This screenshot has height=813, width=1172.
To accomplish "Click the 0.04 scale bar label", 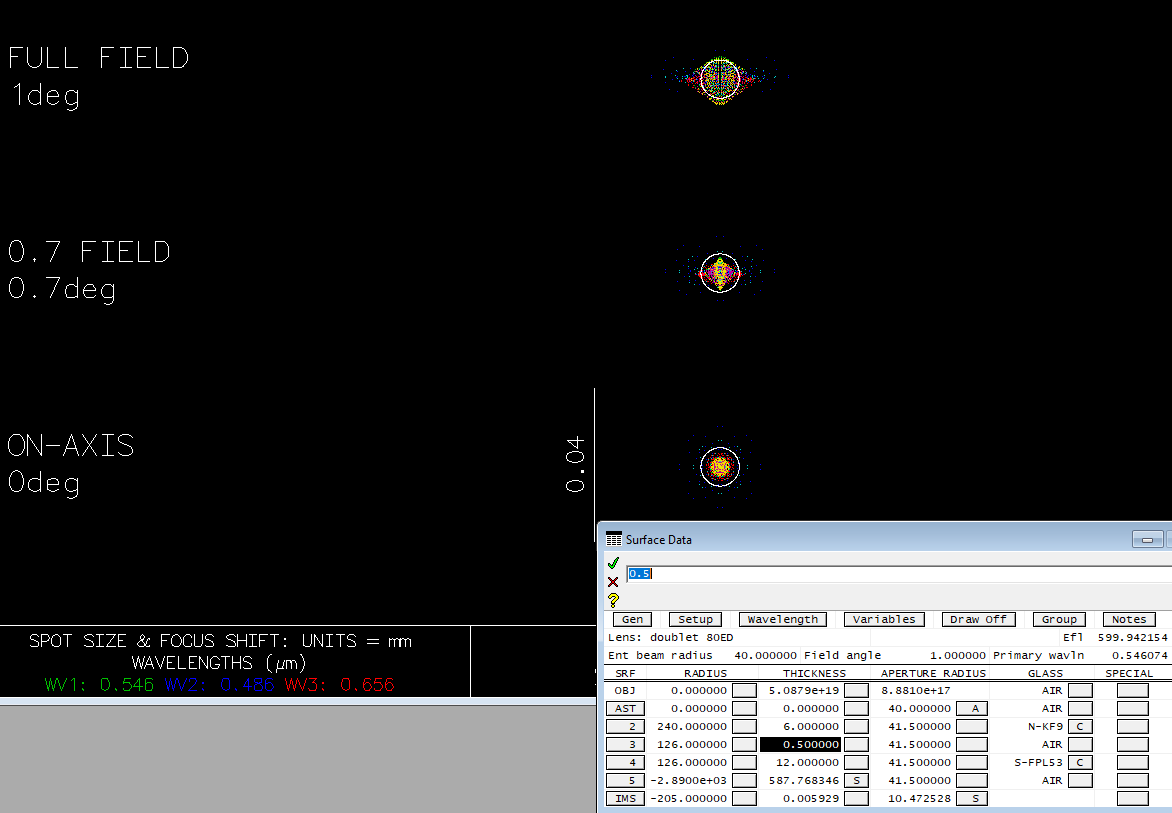I will [575, 465].
